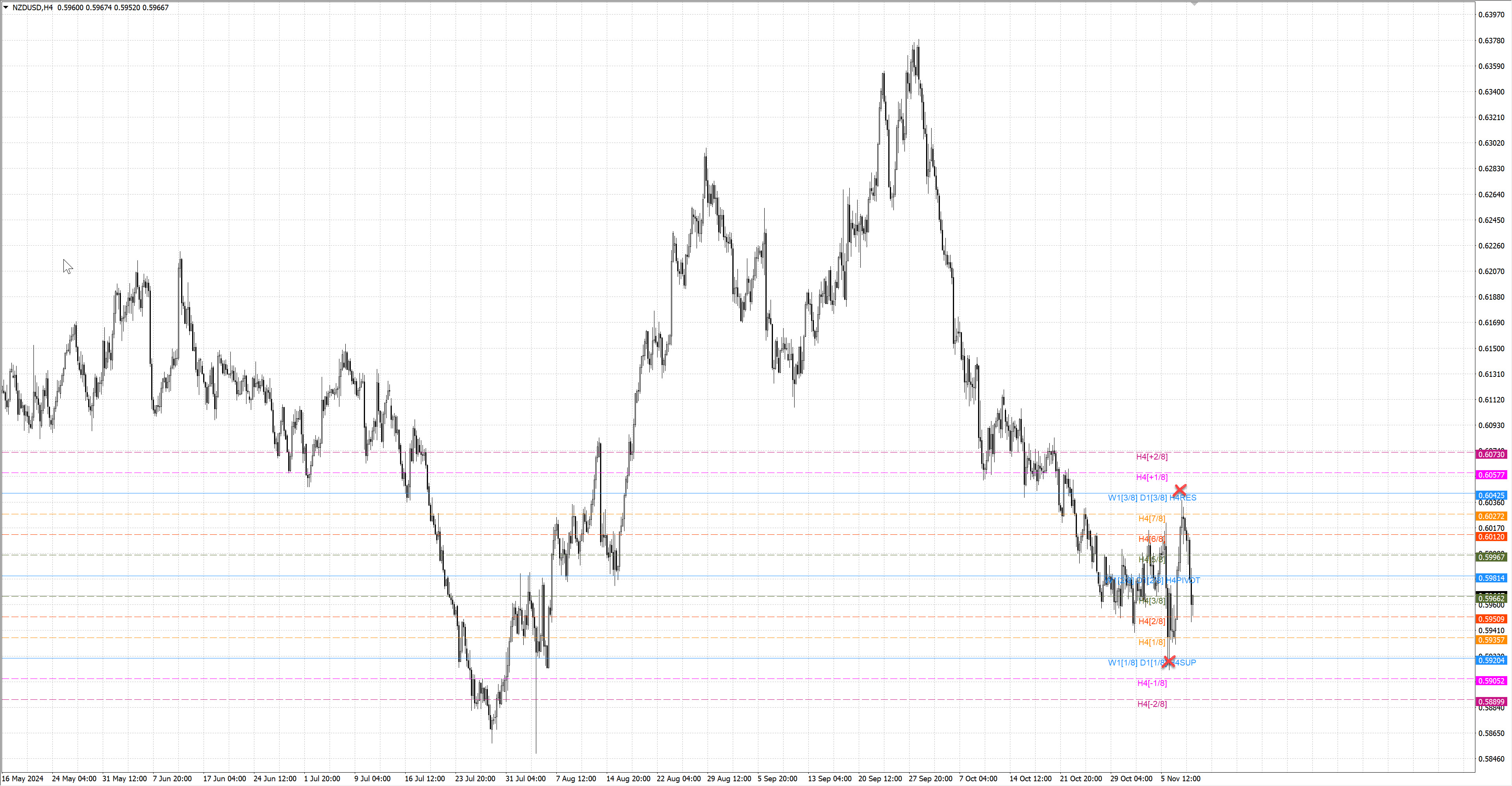
Task: Click the NZDUSD,H4 chart title text
Action: point(32,7)
